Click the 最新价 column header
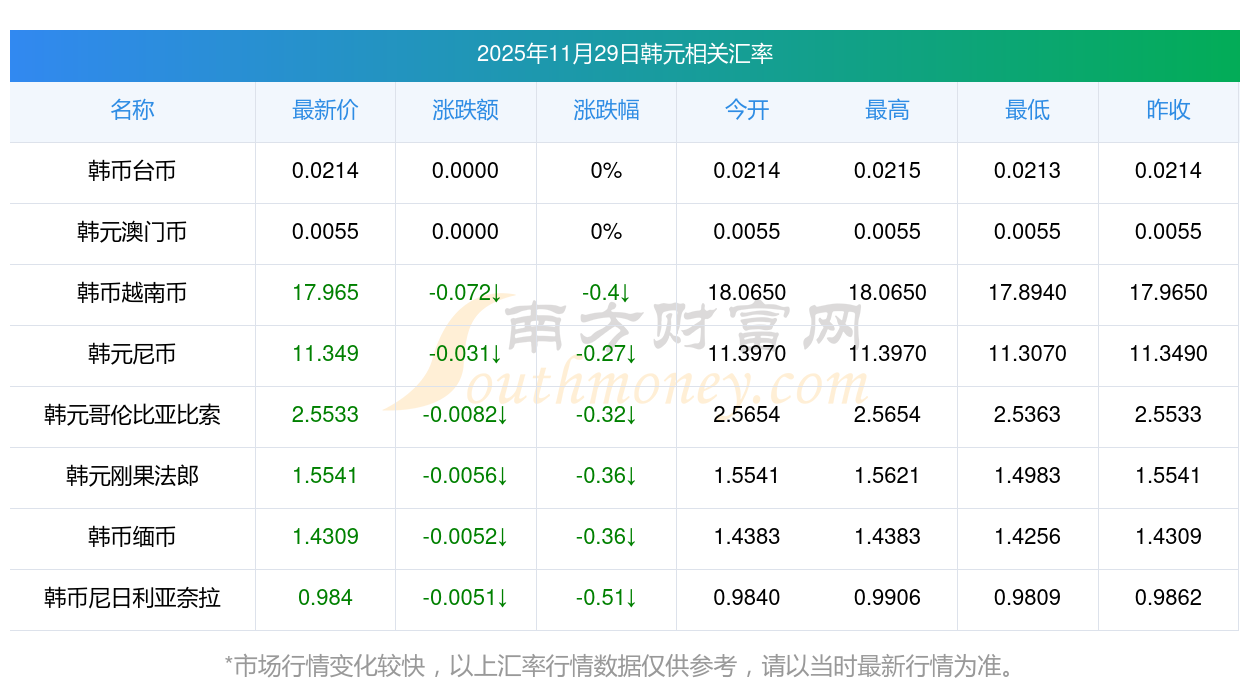Image resolution: width=1250 pixels, height=697 pixels. click(325, 110)
